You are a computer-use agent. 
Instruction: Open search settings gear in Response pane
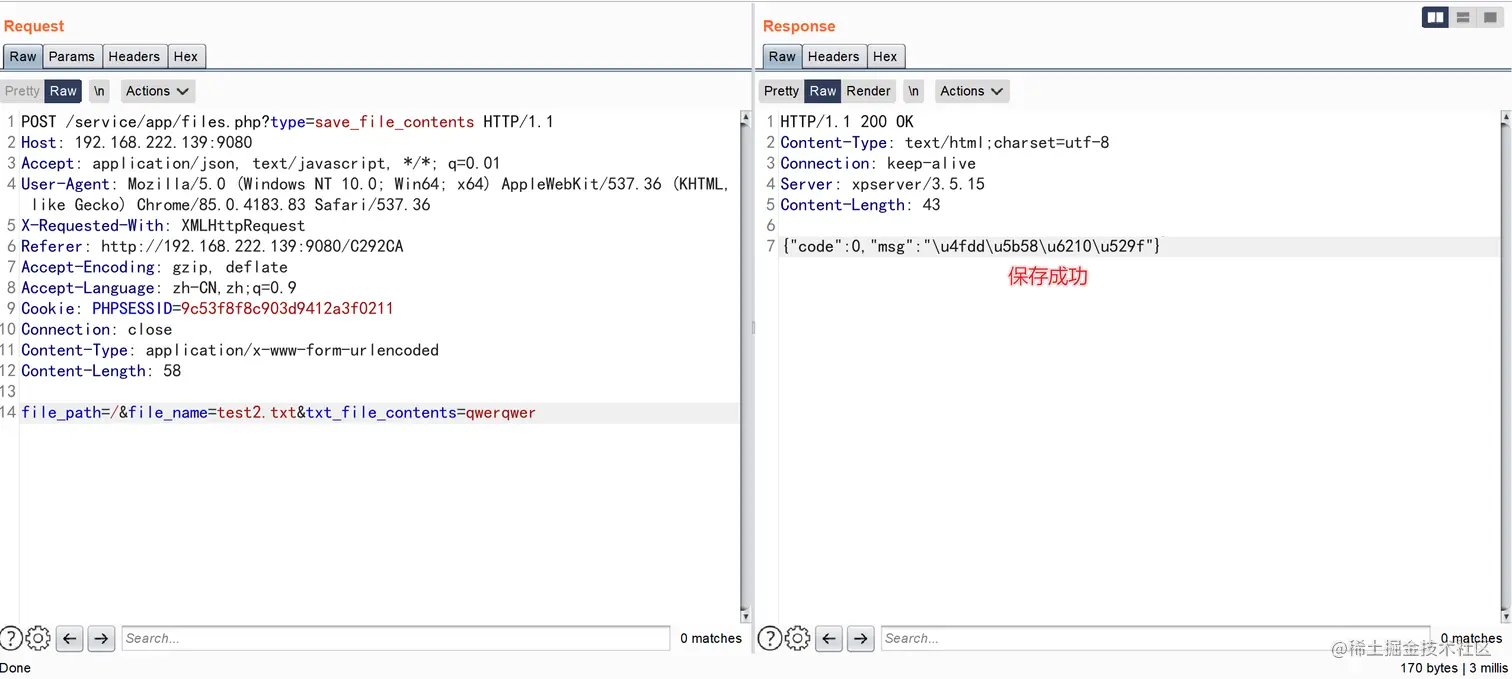coord(797,638)
